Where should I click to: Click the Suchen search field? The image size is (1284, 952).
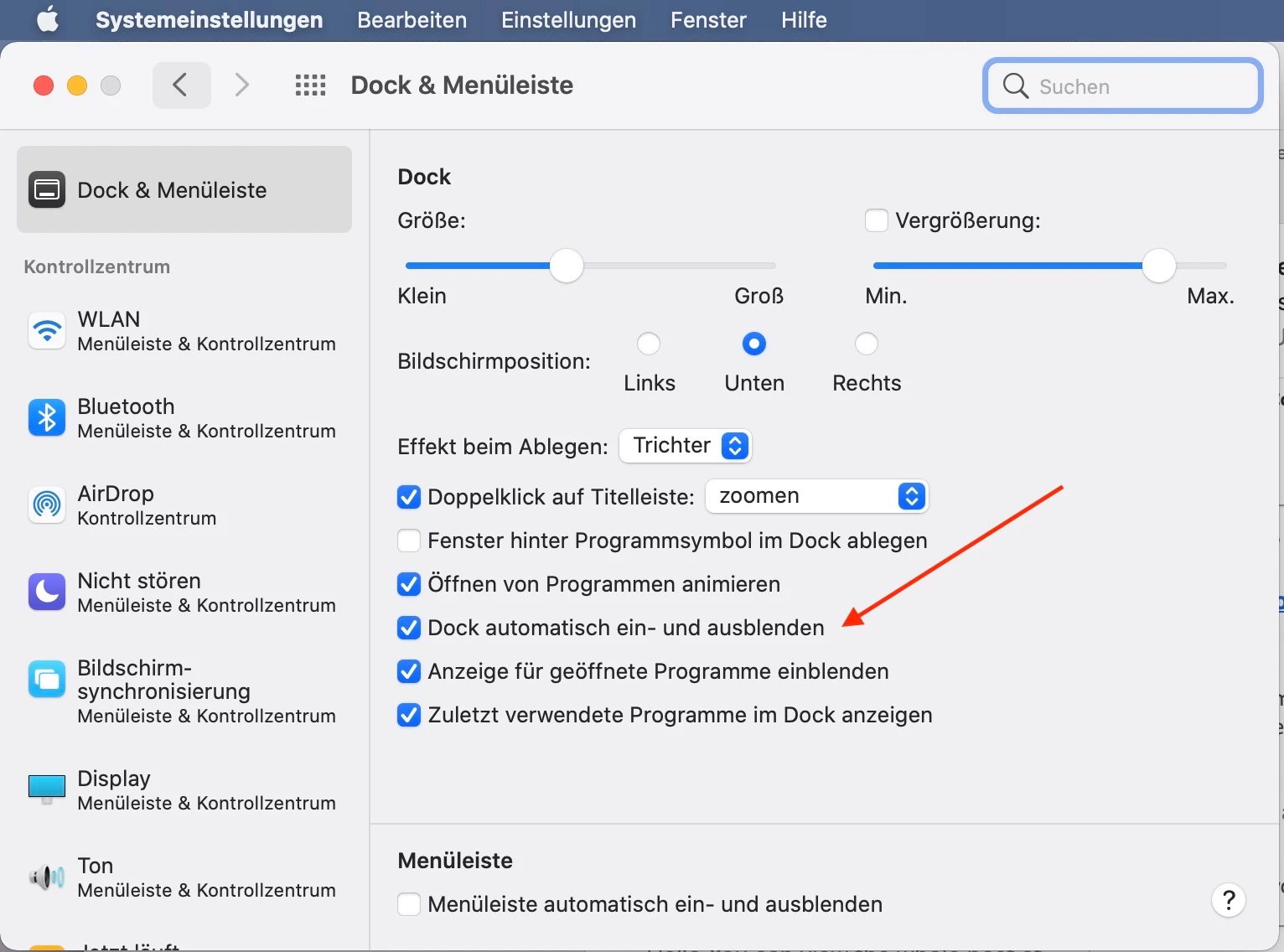click(x=1122, y=85)
